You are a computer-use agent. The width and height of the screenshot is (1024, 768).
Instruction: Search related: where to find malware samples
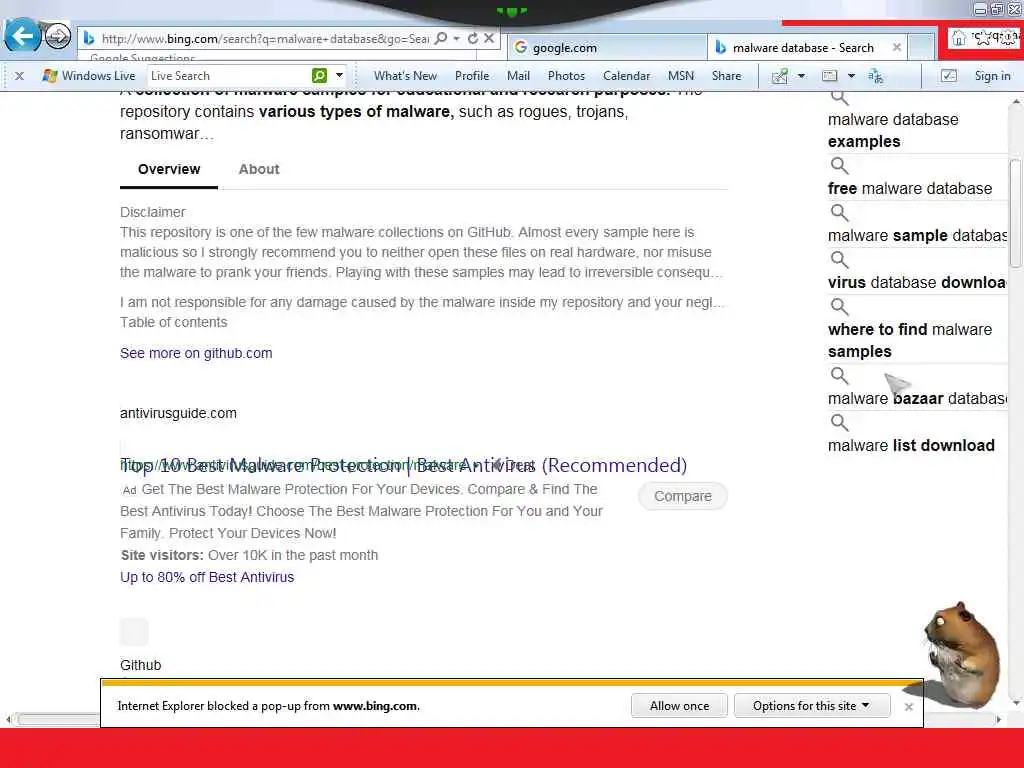click(910, 340)
